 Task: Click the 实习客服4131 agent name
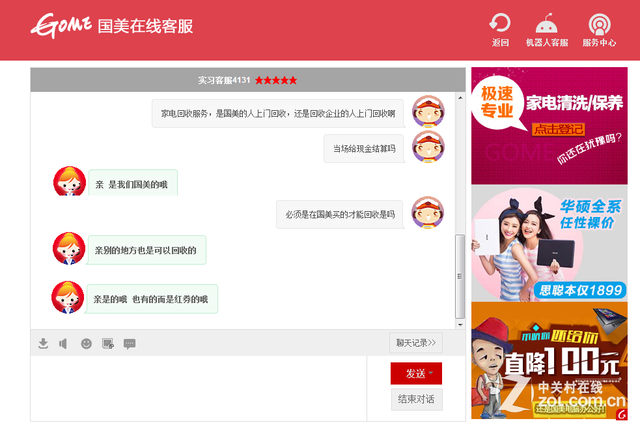224,80
